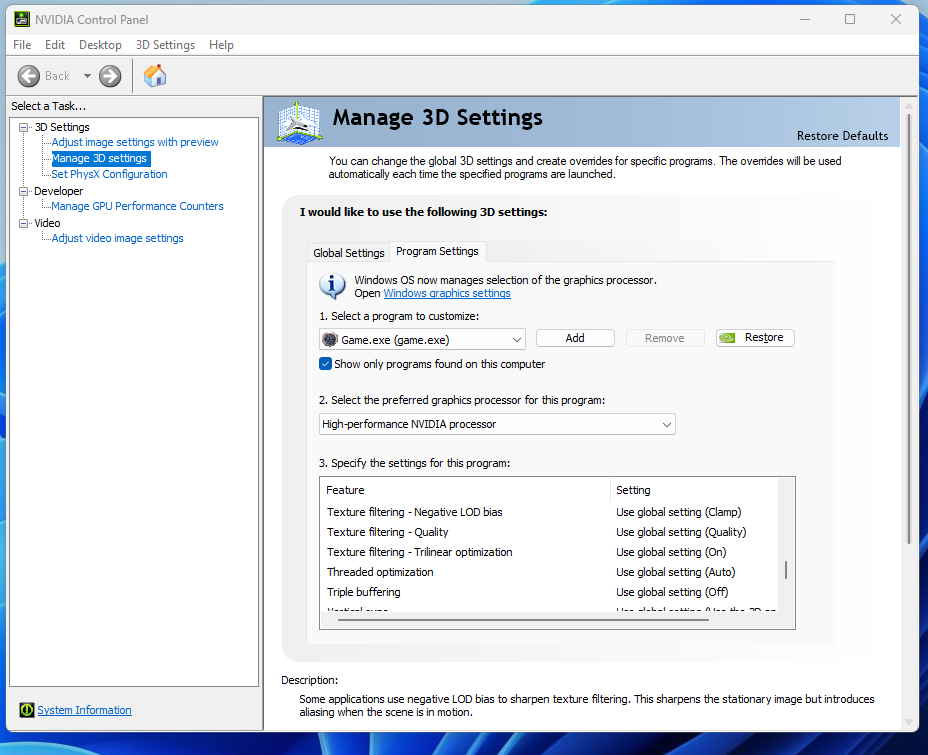
Task: Click the Add program button
Action: click(x=575, y=338)
